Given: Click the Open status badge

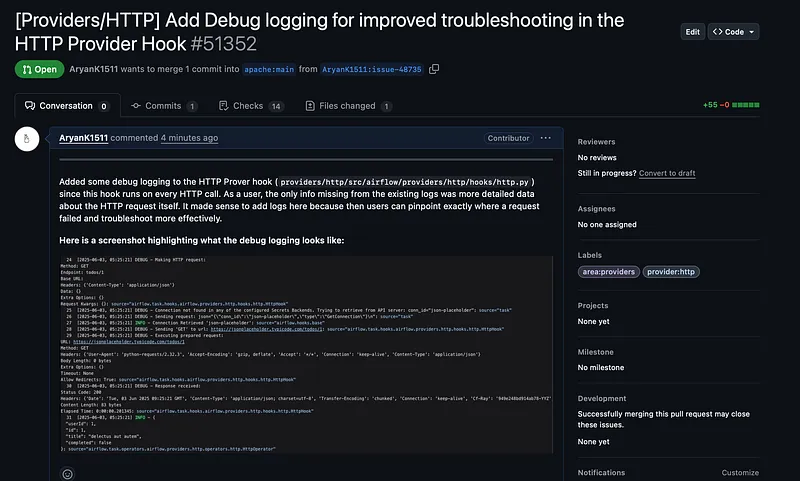Looking at the screenshot, I should (x=39, y=69).
